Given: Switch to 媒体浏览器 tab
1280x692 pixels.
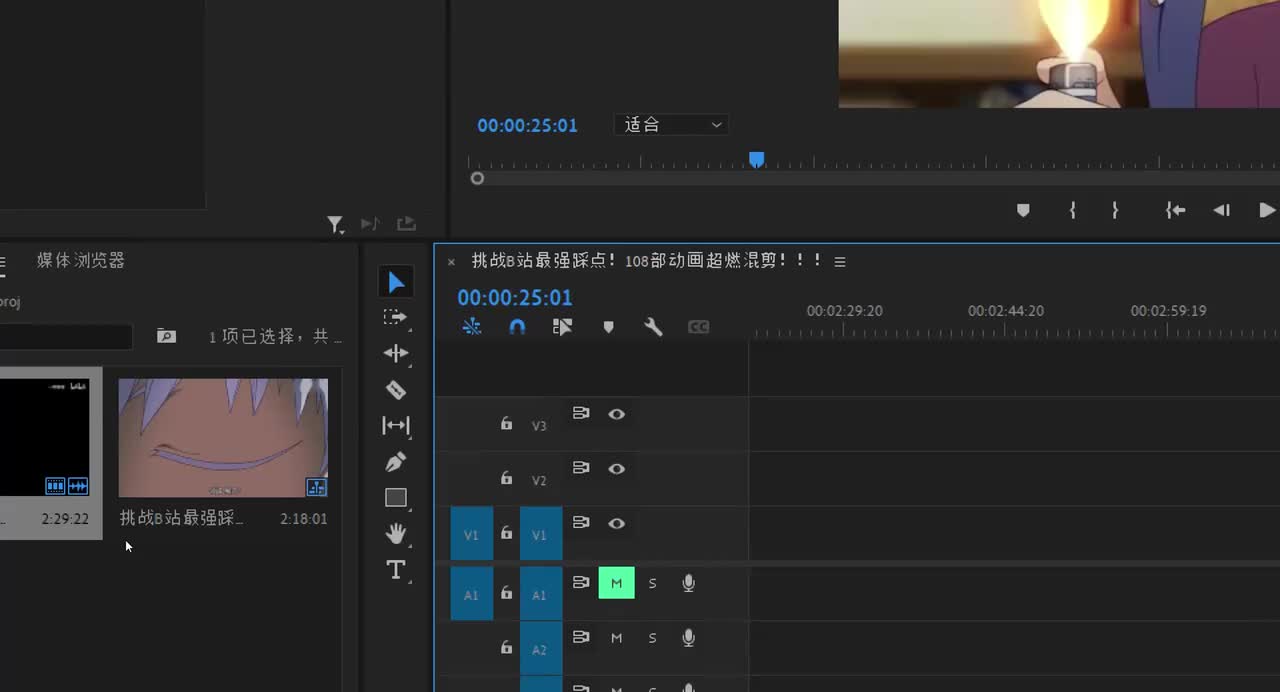Looking at the screenshot, I should [81, 260].
